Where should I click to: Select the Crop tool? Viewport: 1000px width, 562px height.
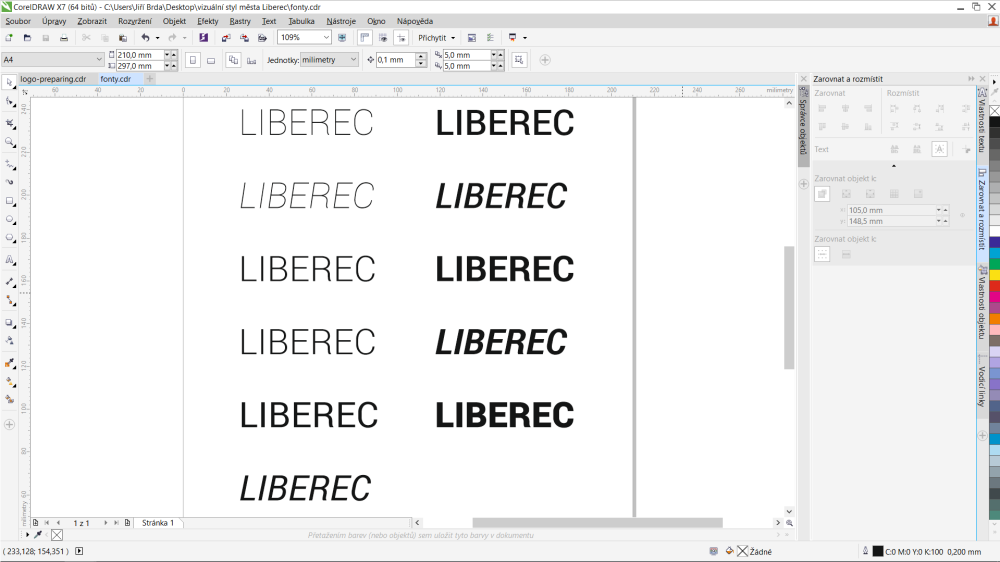[10, 123]
